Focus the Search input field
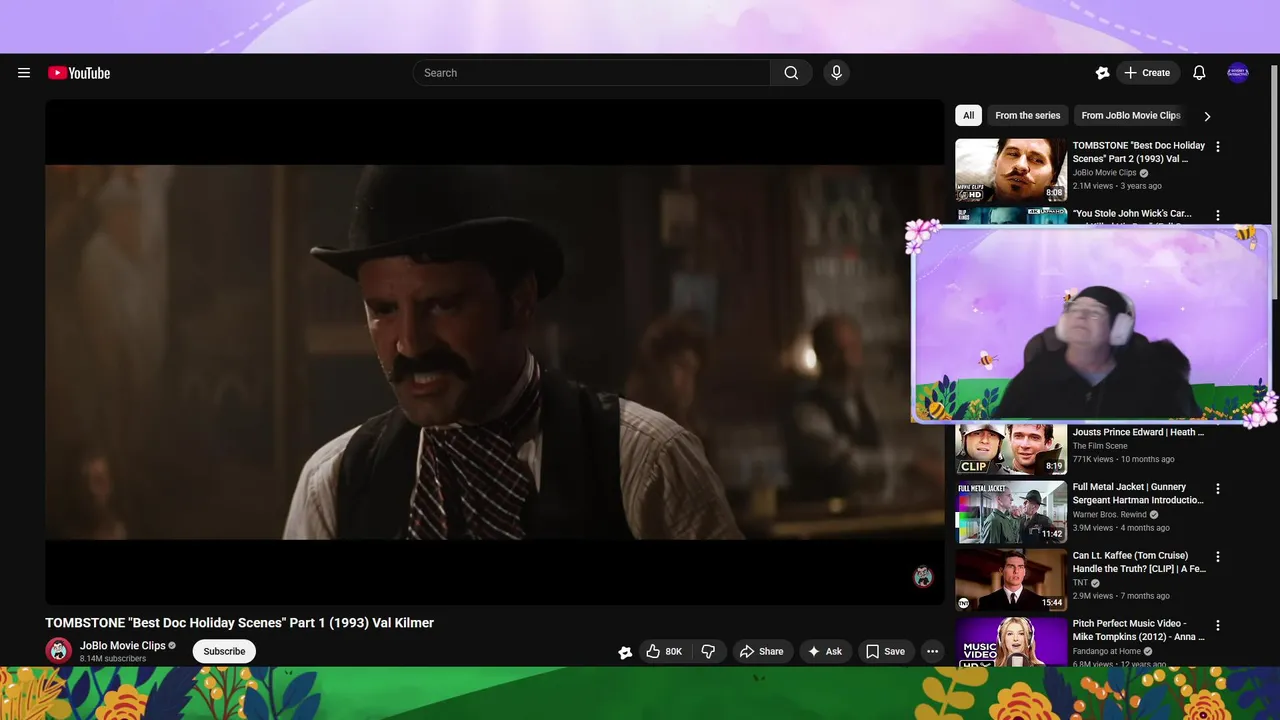This screenshot has height=720, width=1280. [592, 73]
